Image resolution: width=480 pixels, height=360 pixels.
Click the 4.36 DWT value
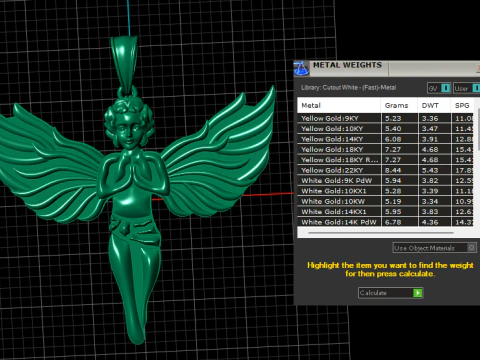(x=430, y=222)
